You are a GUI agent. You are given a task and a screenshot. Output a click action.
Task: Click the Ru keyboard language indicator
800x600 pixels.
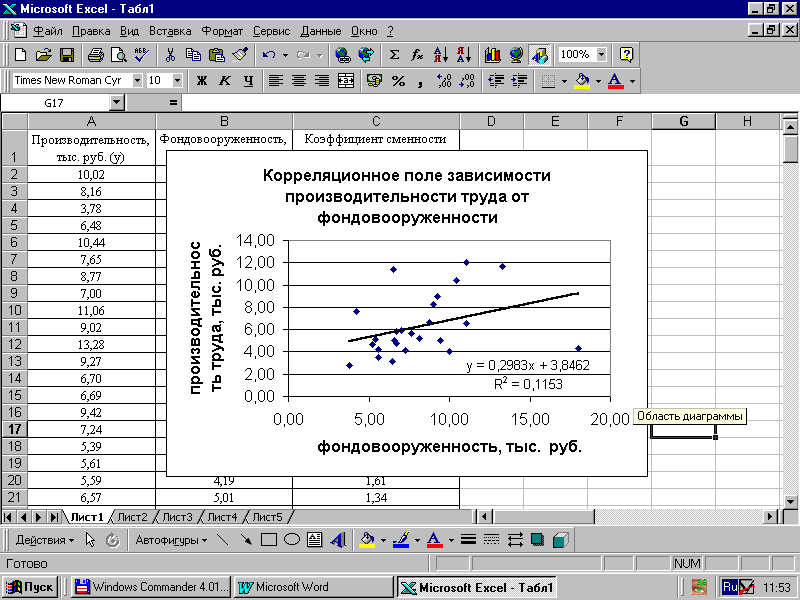coord(729,587)
